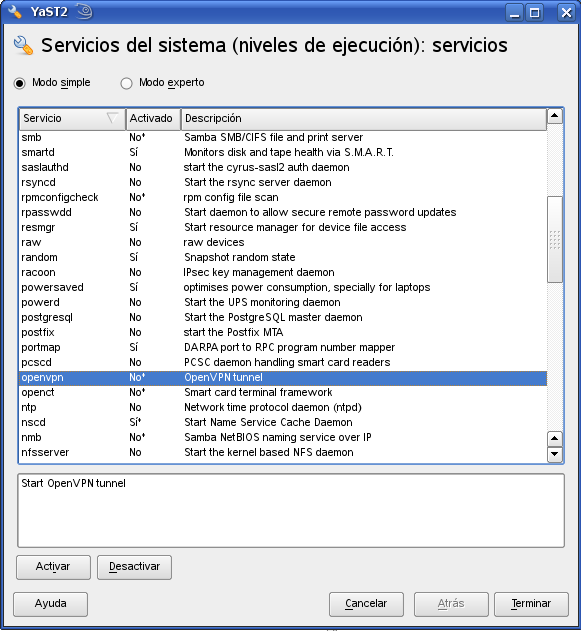Image resolution: width=581 pixels, height=631 pixels.
Task: Click the Sí value in the smartd row
Action: pos(134,153)
